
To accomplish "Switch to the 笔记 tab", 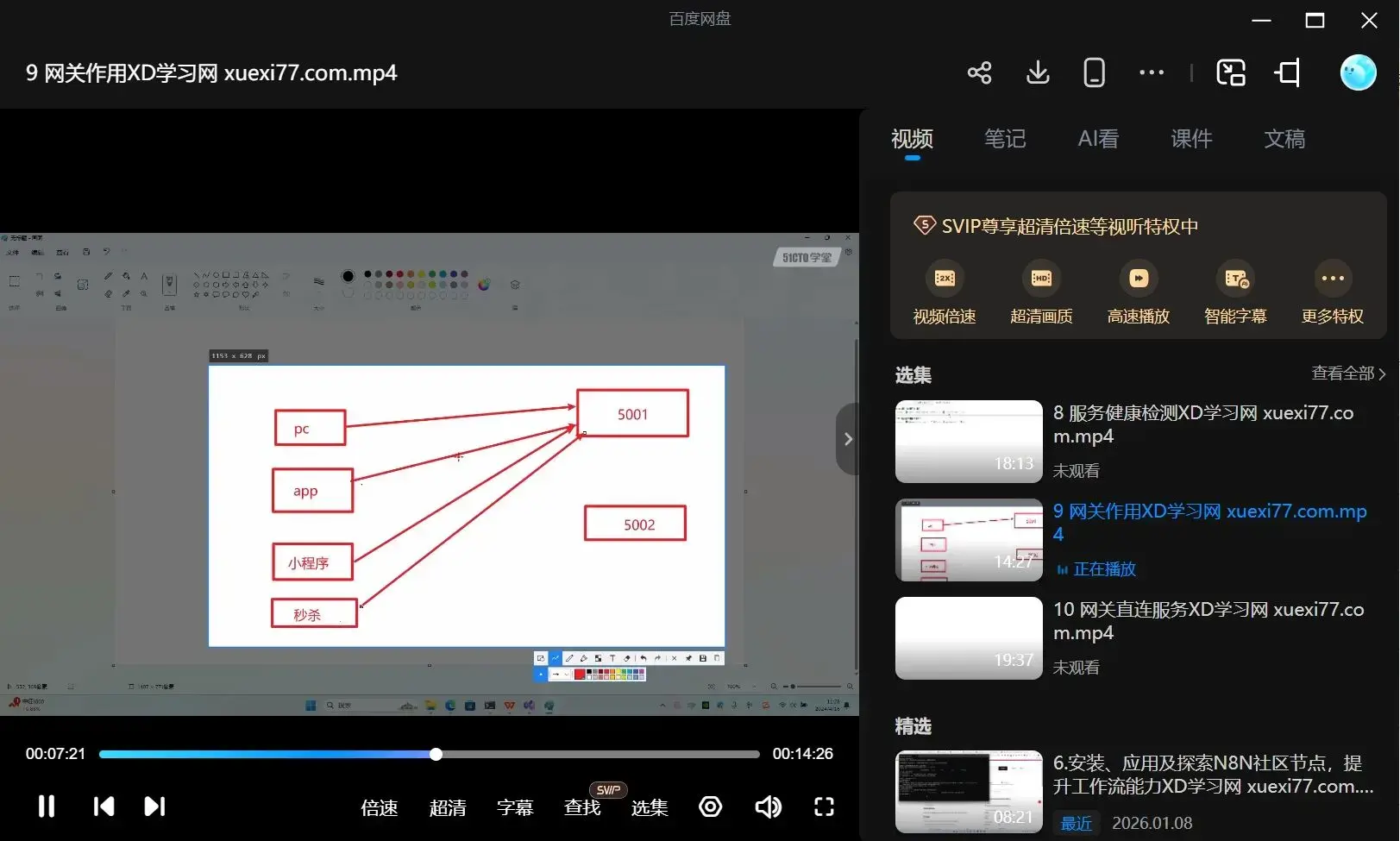I will pos(1004,139).
